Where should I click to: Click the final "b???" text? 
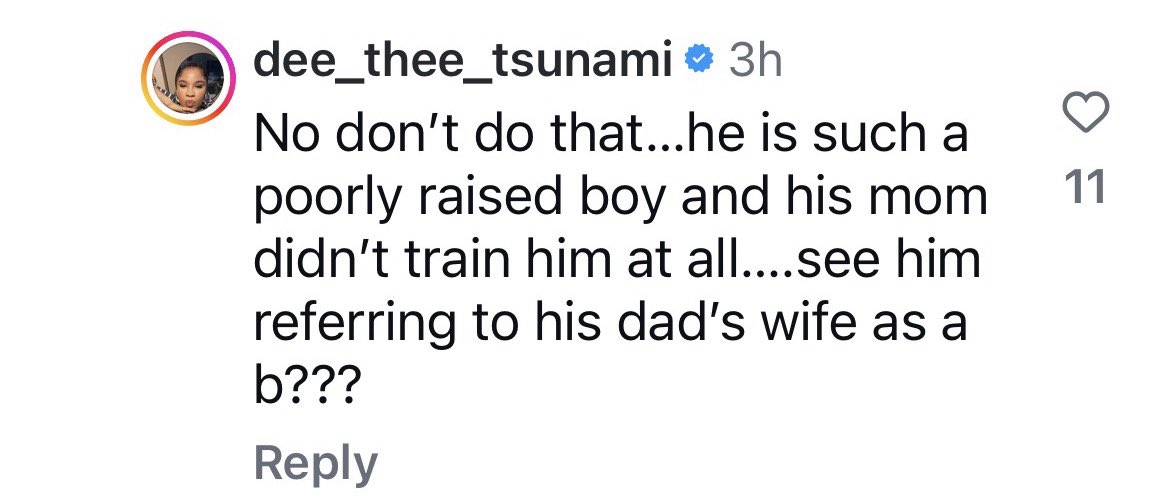click(302, 386)
